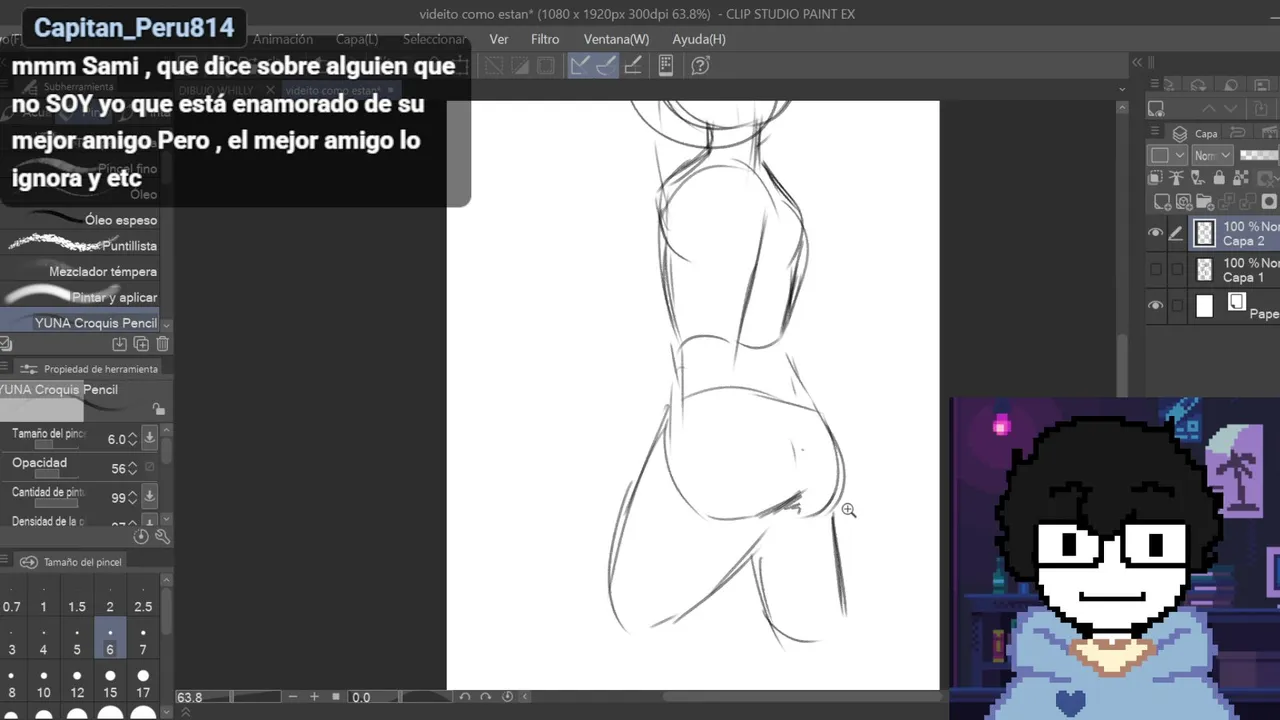
Task: Toggle the tool property lock icon
Action: tap(158, 409)
